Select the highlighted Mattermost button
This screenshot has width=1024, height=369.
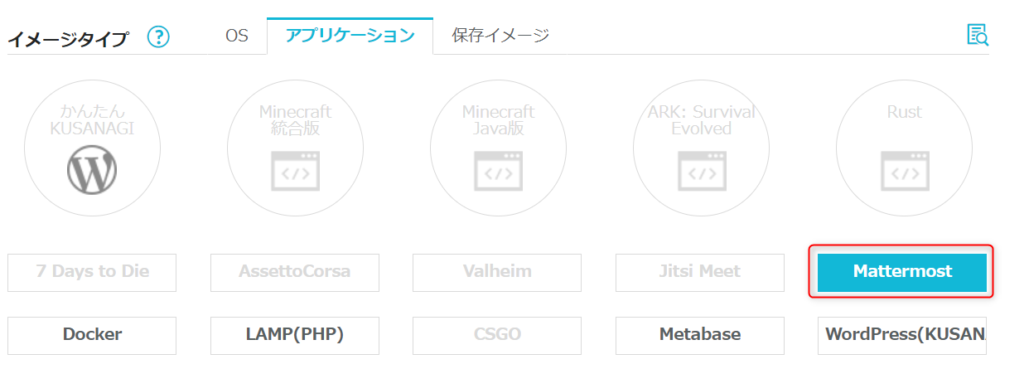(x=902, y=272)
